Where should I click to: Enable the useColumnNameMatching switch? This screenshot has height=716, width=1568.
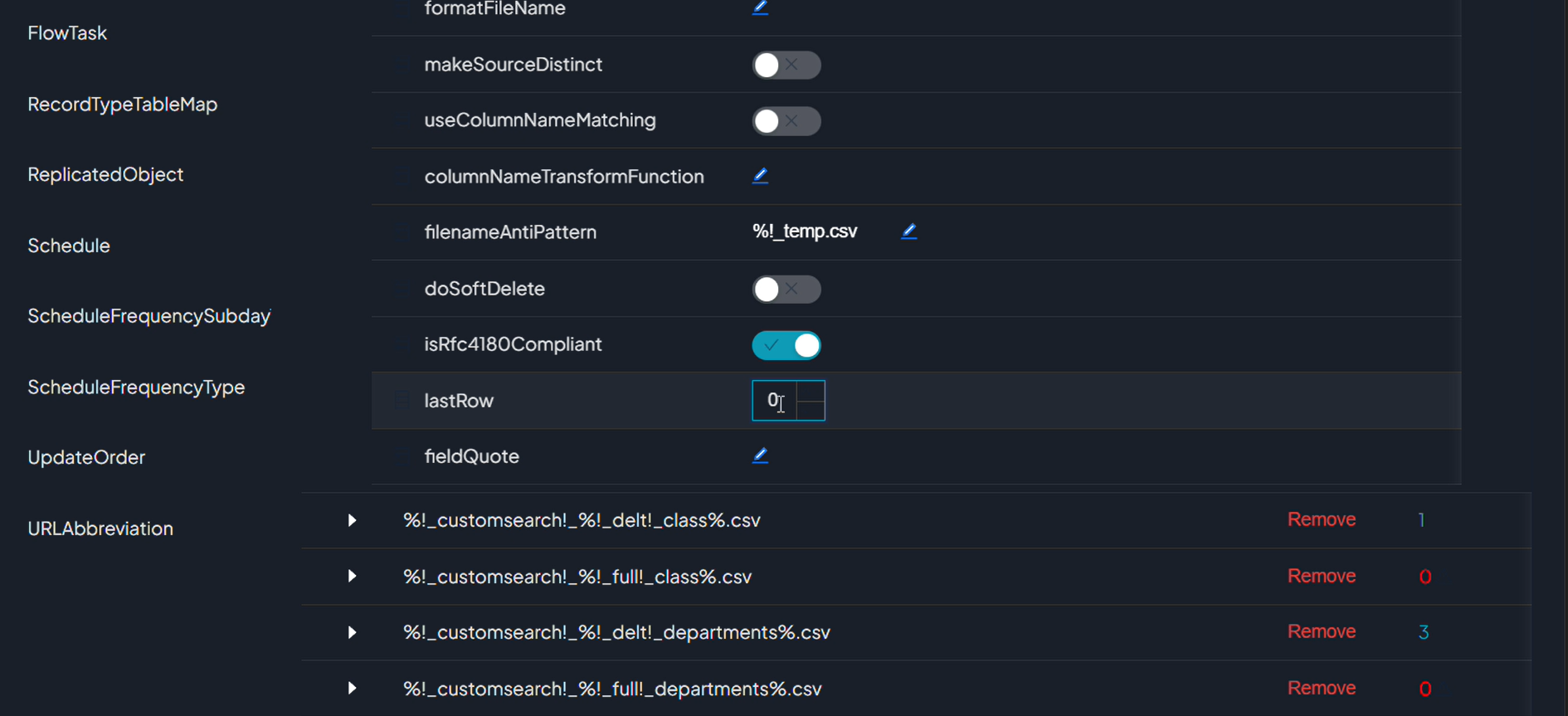pos(786,121)
